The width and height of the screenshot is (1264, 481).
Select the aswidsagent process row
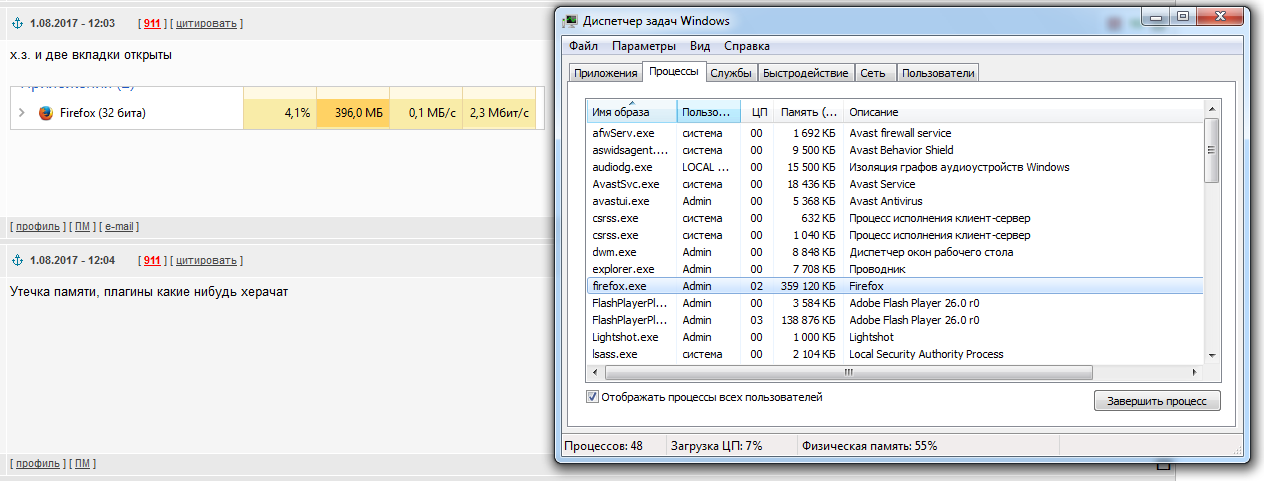tap(895, 150)
